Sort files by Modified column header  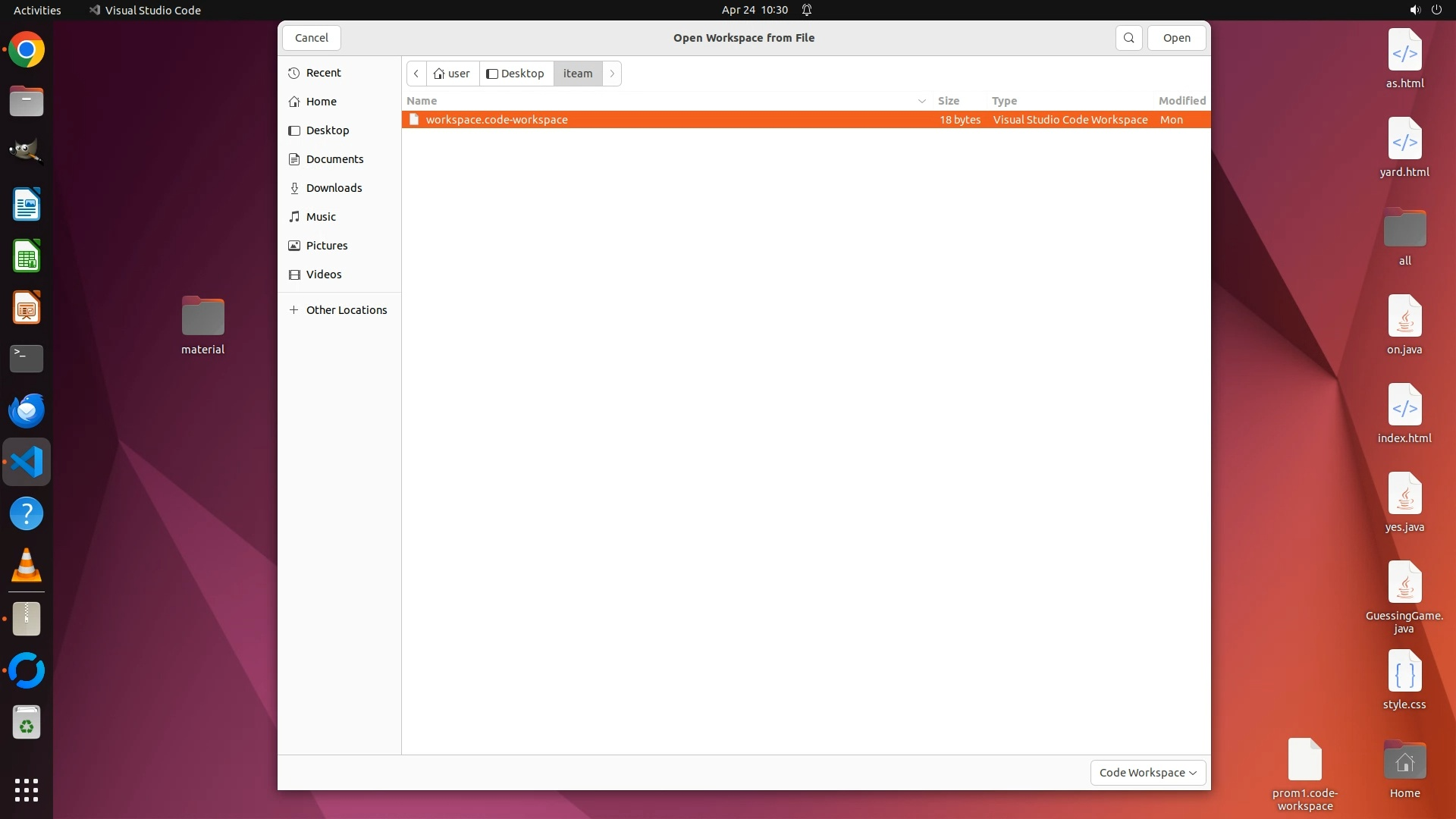pyautogui.click(x=1181, y=101)
